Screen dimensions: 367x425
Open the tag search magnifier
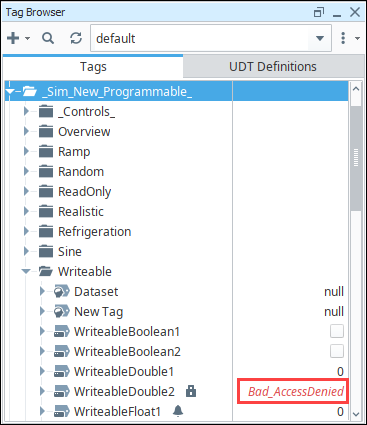(48, 38)
